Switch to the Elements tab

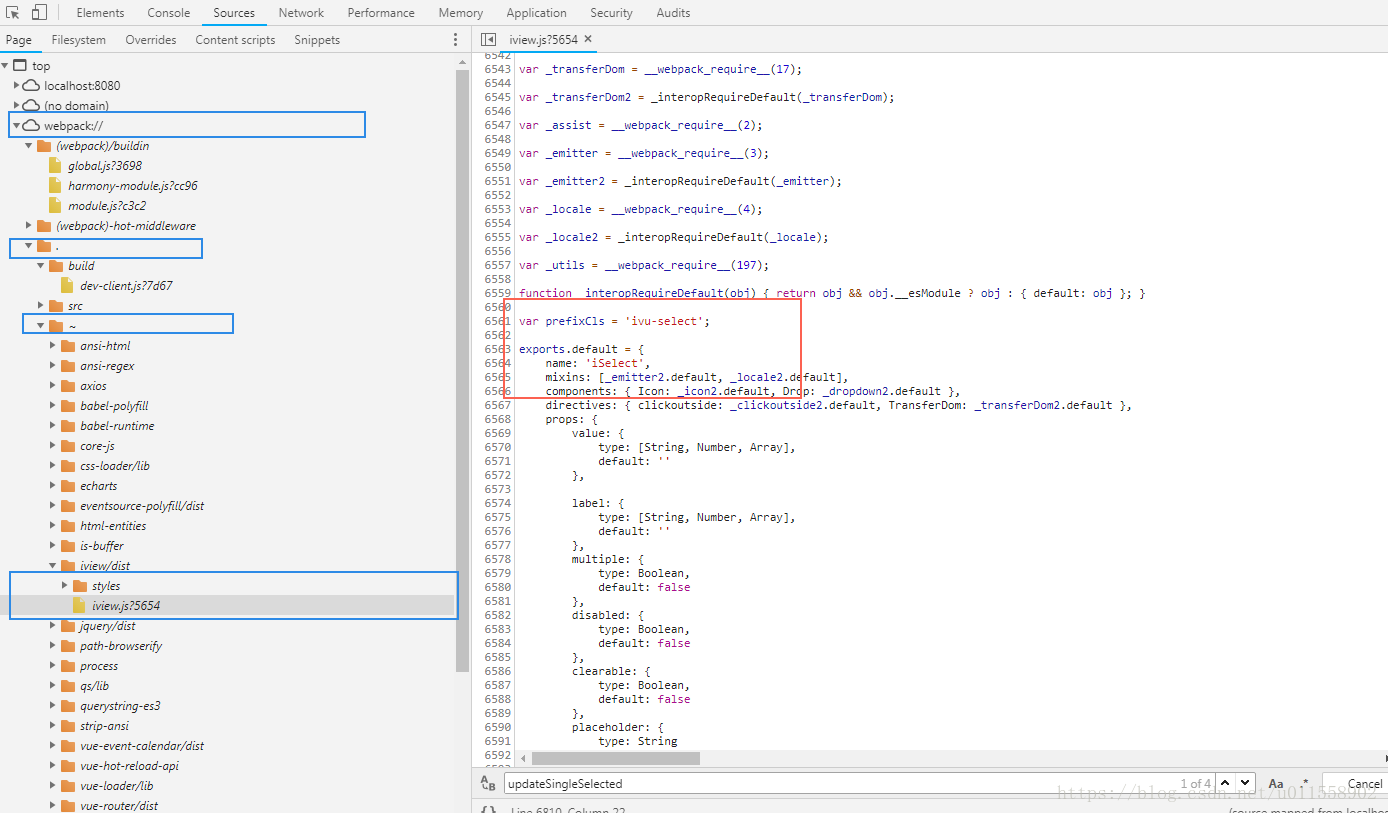pos(100,13)
